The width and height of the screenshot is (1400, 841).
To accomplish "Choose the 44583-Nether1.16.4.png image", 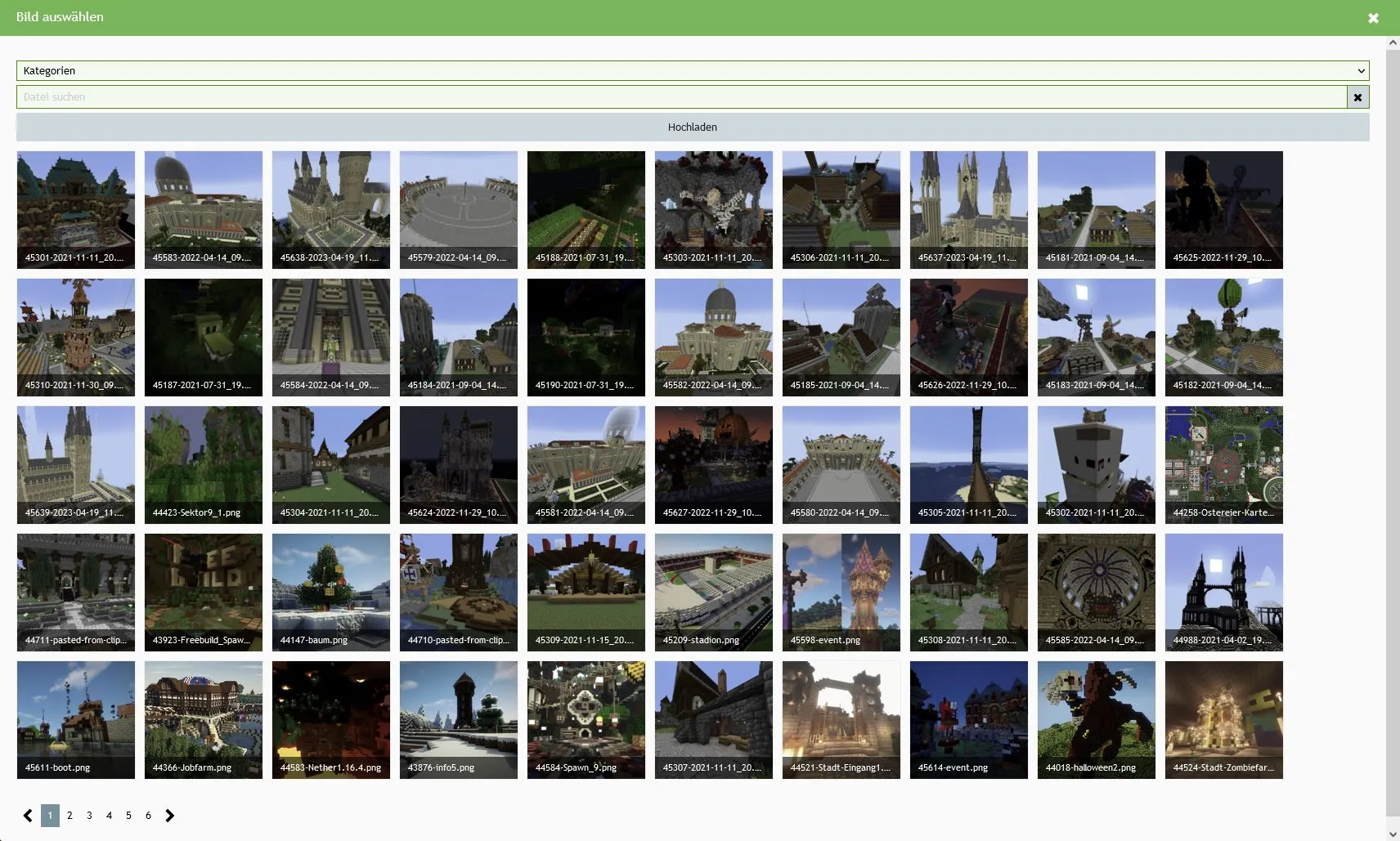I will 331,720.
